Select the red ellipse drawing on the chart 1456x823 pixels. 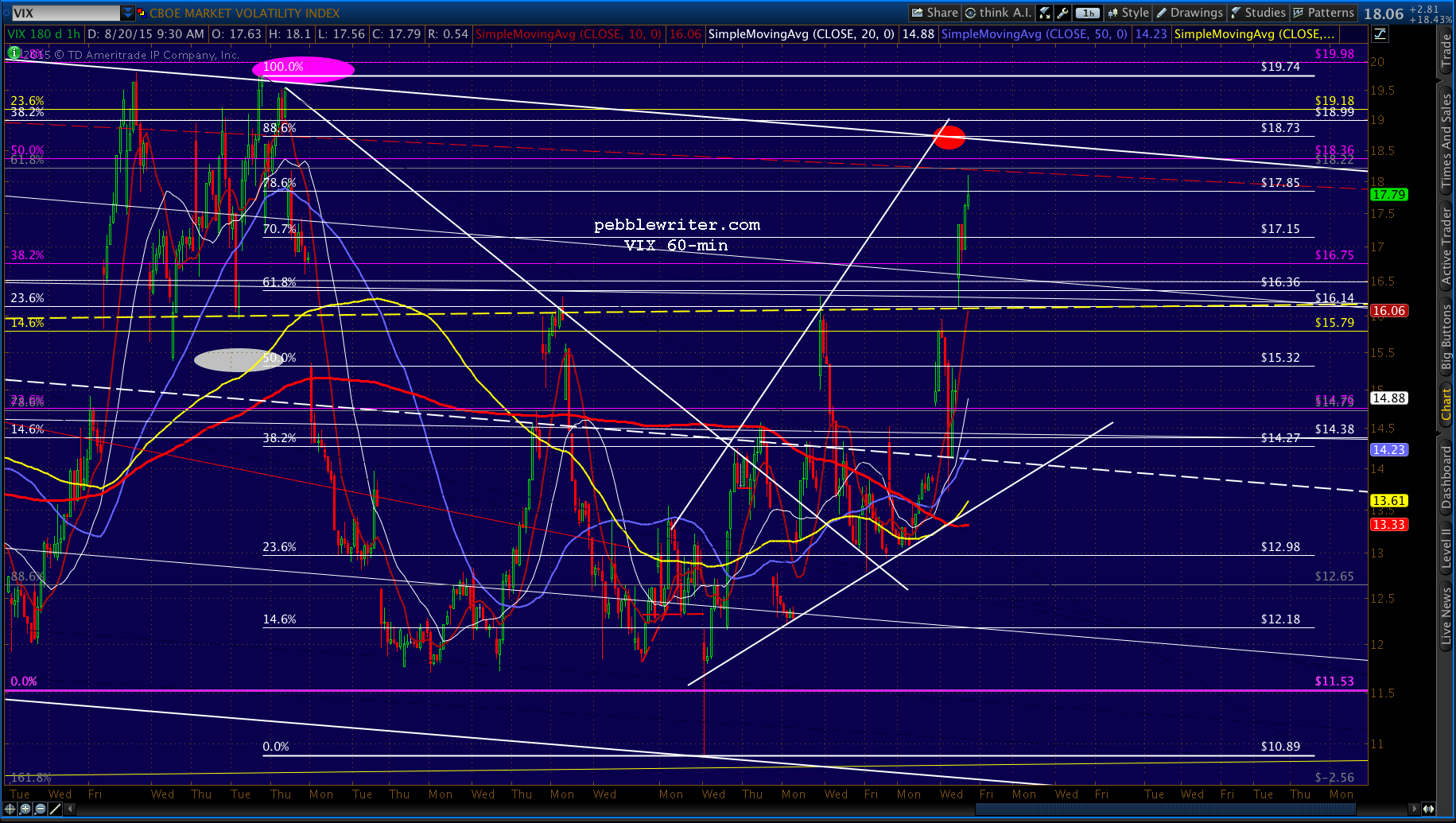pos(949,138)
